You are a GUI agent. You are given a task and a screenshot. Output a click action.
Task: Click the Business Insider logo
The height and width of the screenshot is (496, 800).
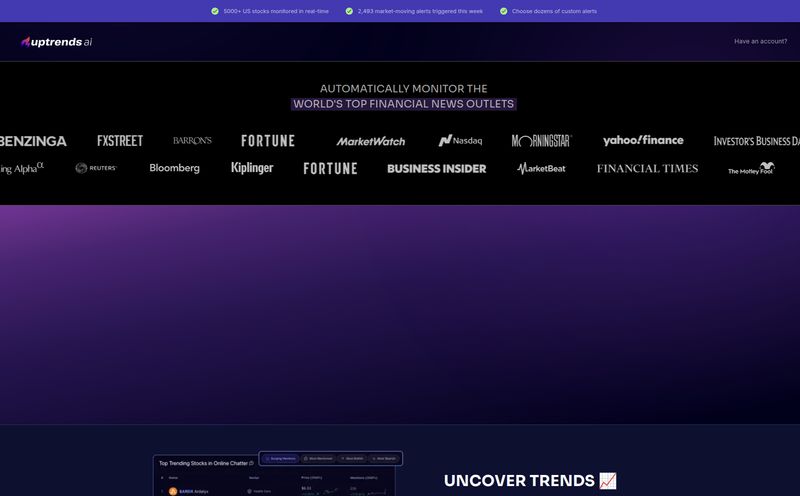pos(437,168)
